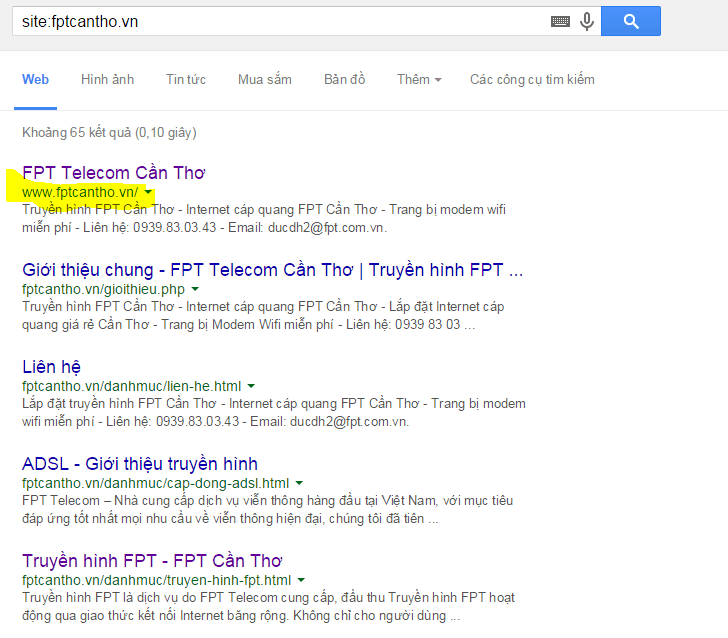Viewport: 728px width, 638px height.
Task: Activate voice search microphone icon
Action: [587, 21]
